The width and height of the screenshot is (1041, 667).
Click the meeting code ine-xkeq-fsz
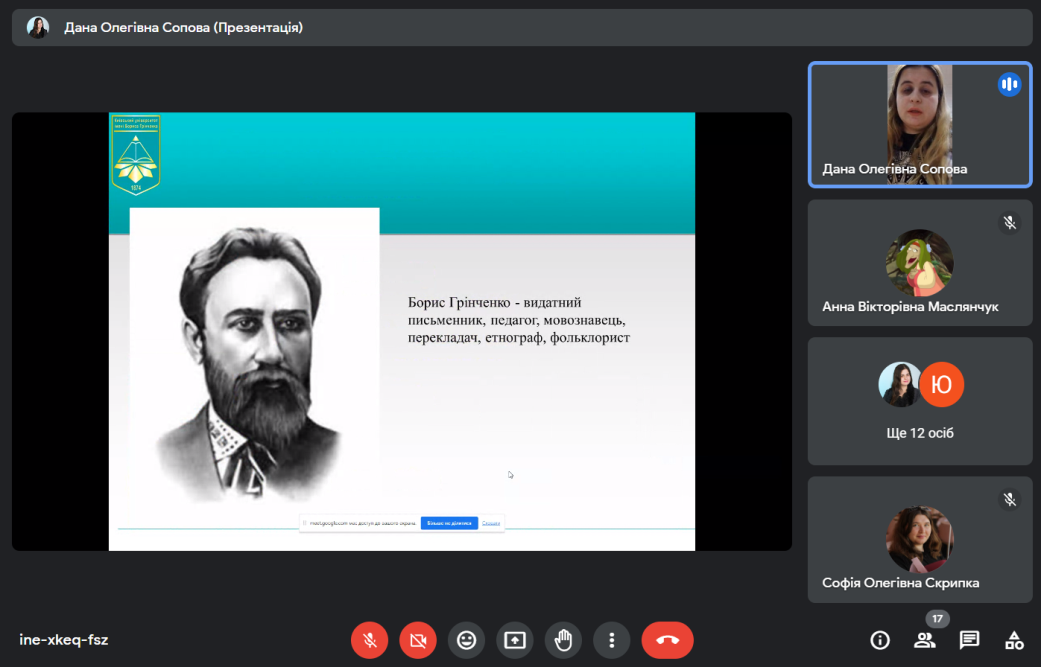(64, 640)
